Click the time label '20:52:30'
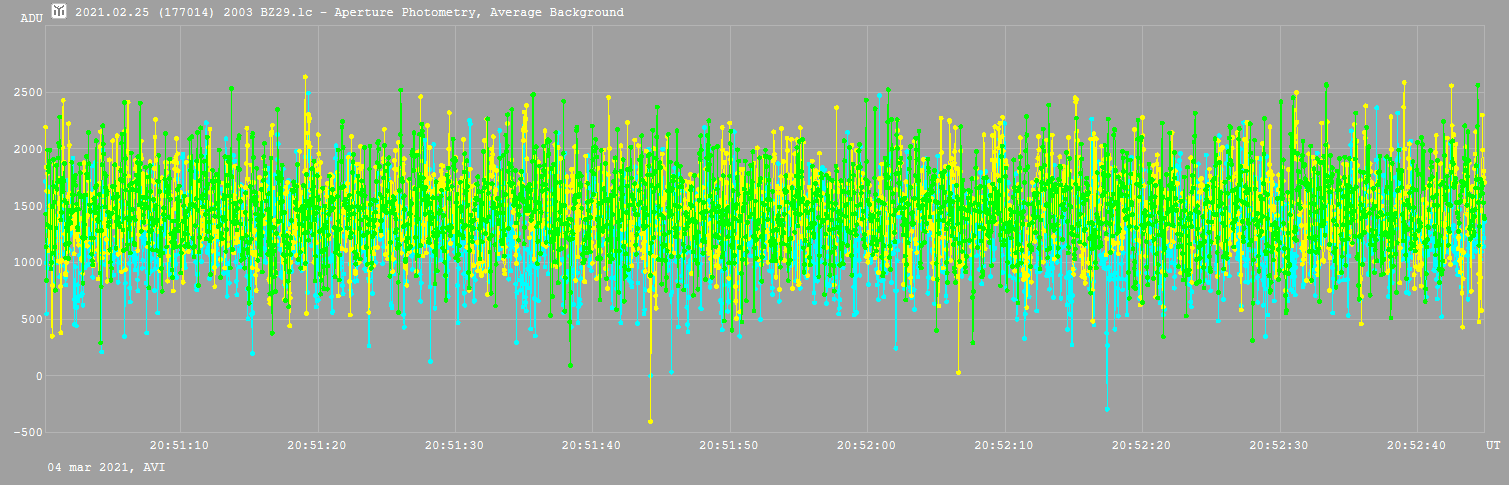This screenshot has width=1509, height=485. pyautogui.click(x=1279, y=444)
